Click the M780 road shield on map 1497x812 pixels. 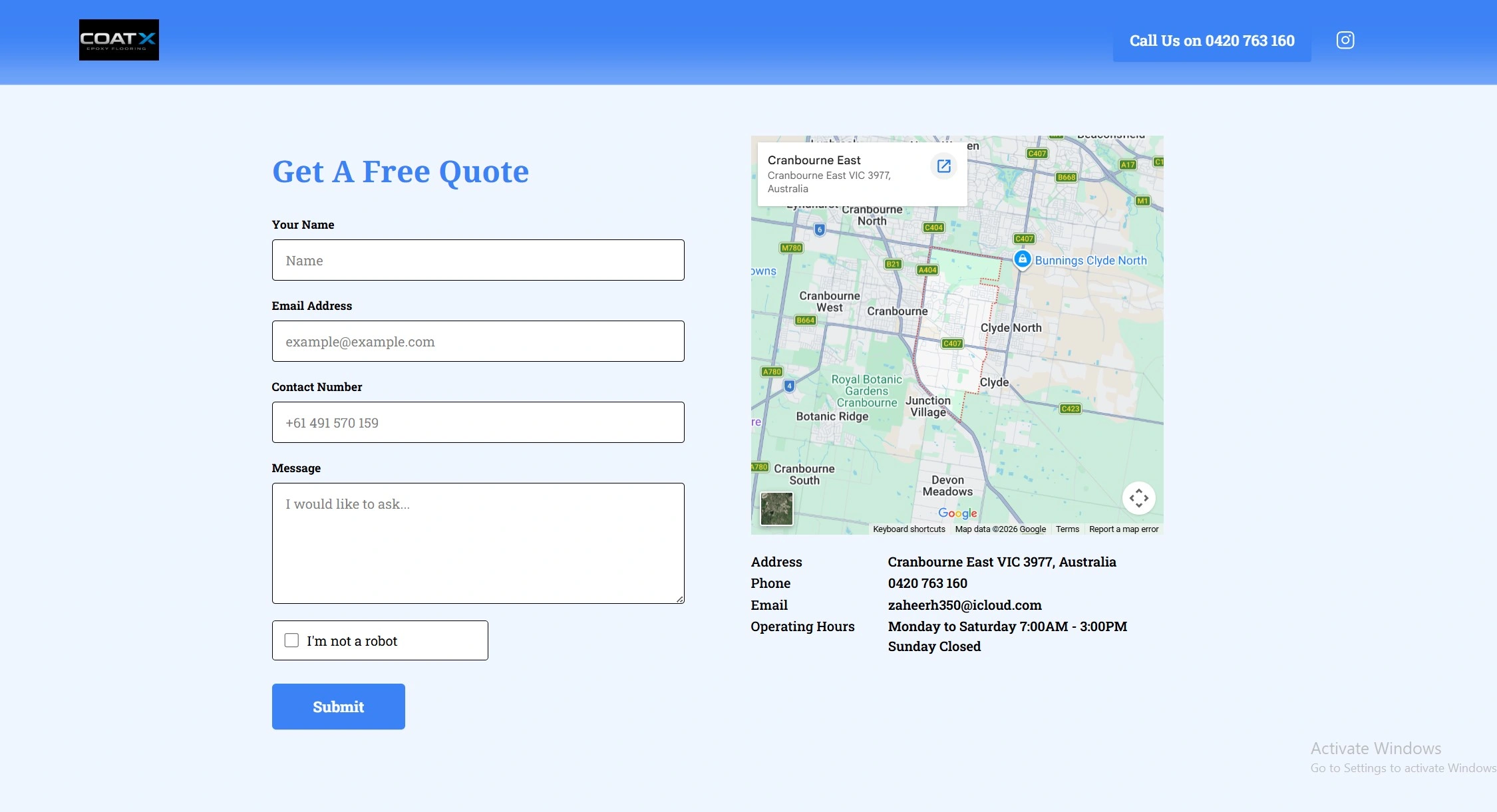792,248
